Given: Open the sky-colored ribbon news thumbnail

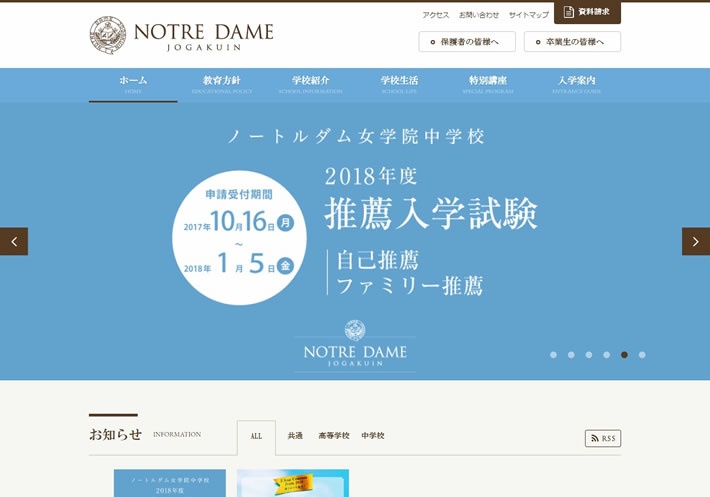Looking at the screenshot, I should point(293,483).
